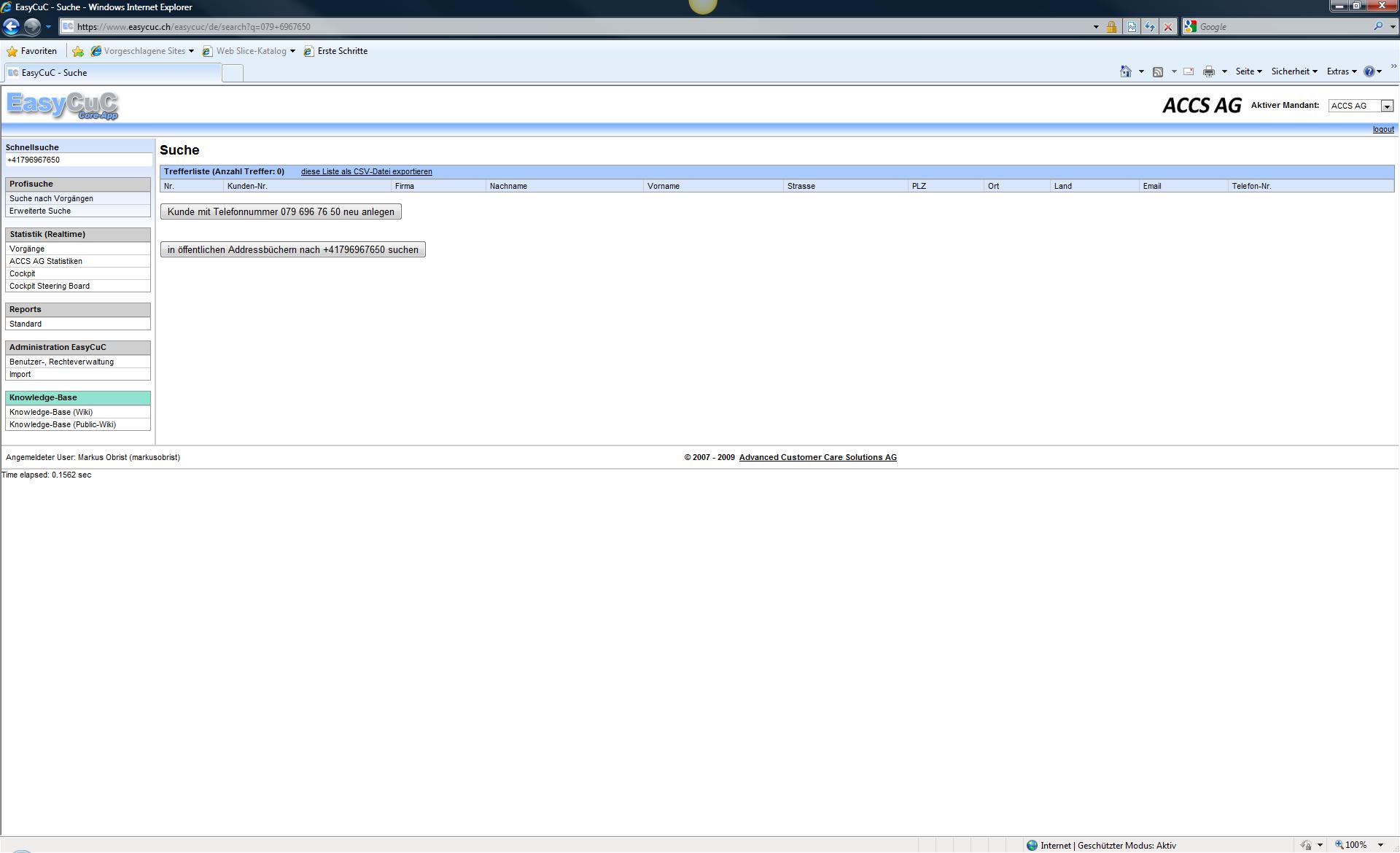
Task: Open a new blank tab
Action: pos(232,73)
